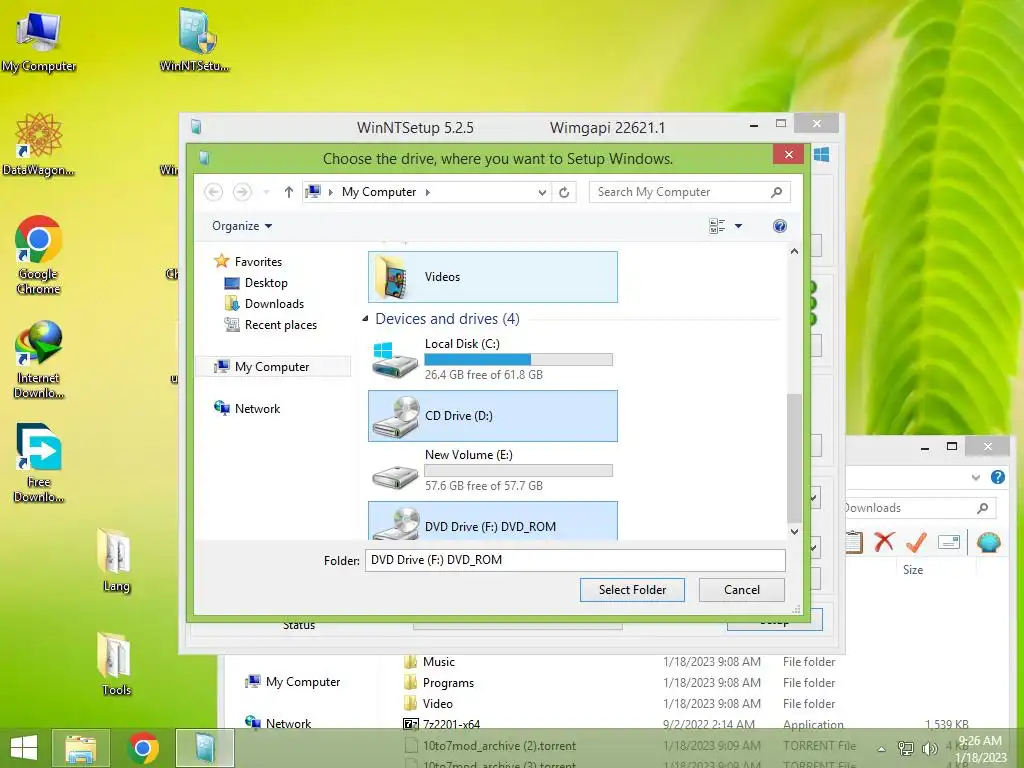Launch Internet Download Manager desktop icon

pos(39,359)
